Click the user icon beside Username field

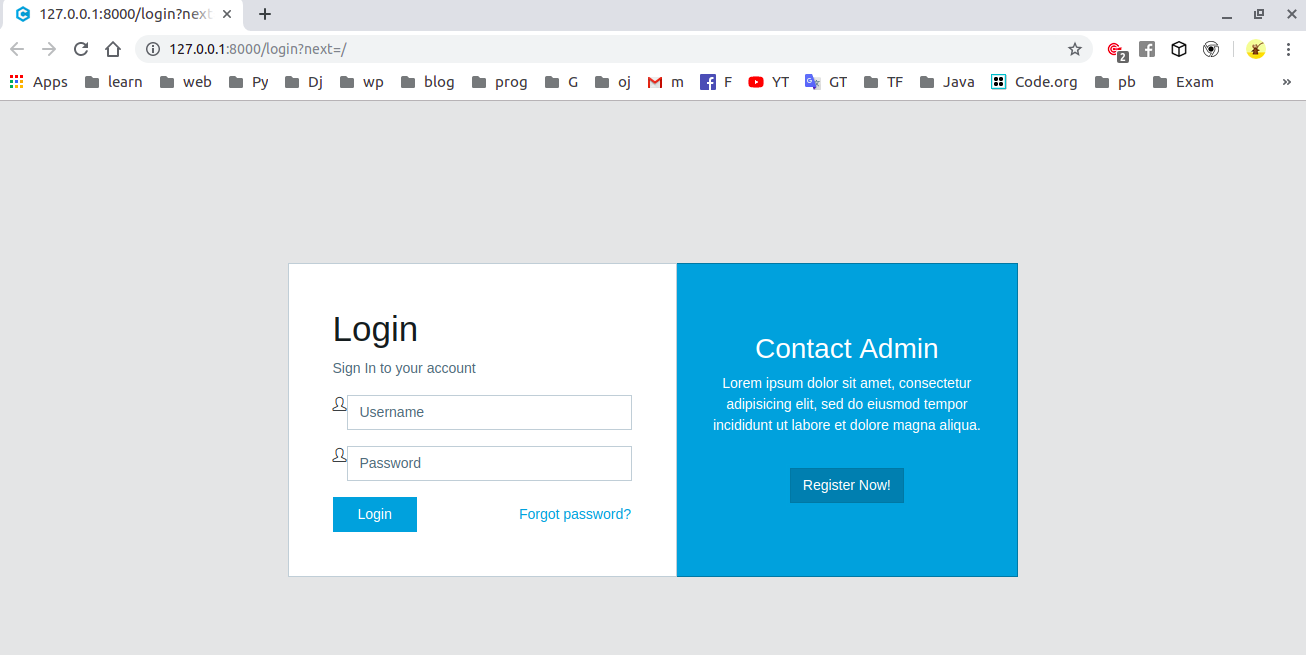pyautogui.click(x=339, y=404)
